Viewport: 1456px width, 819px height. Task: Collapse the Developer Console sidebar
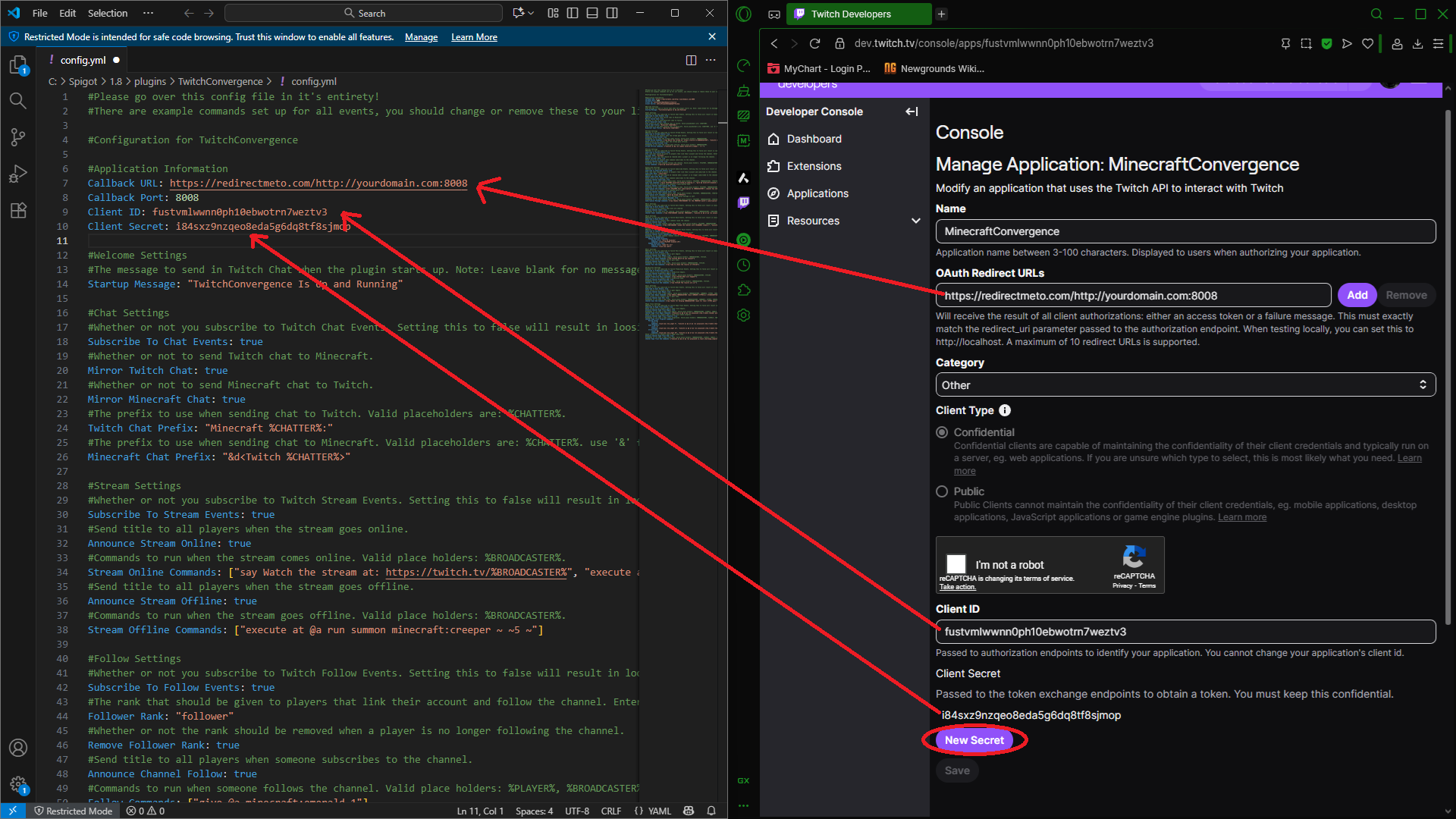912,111
